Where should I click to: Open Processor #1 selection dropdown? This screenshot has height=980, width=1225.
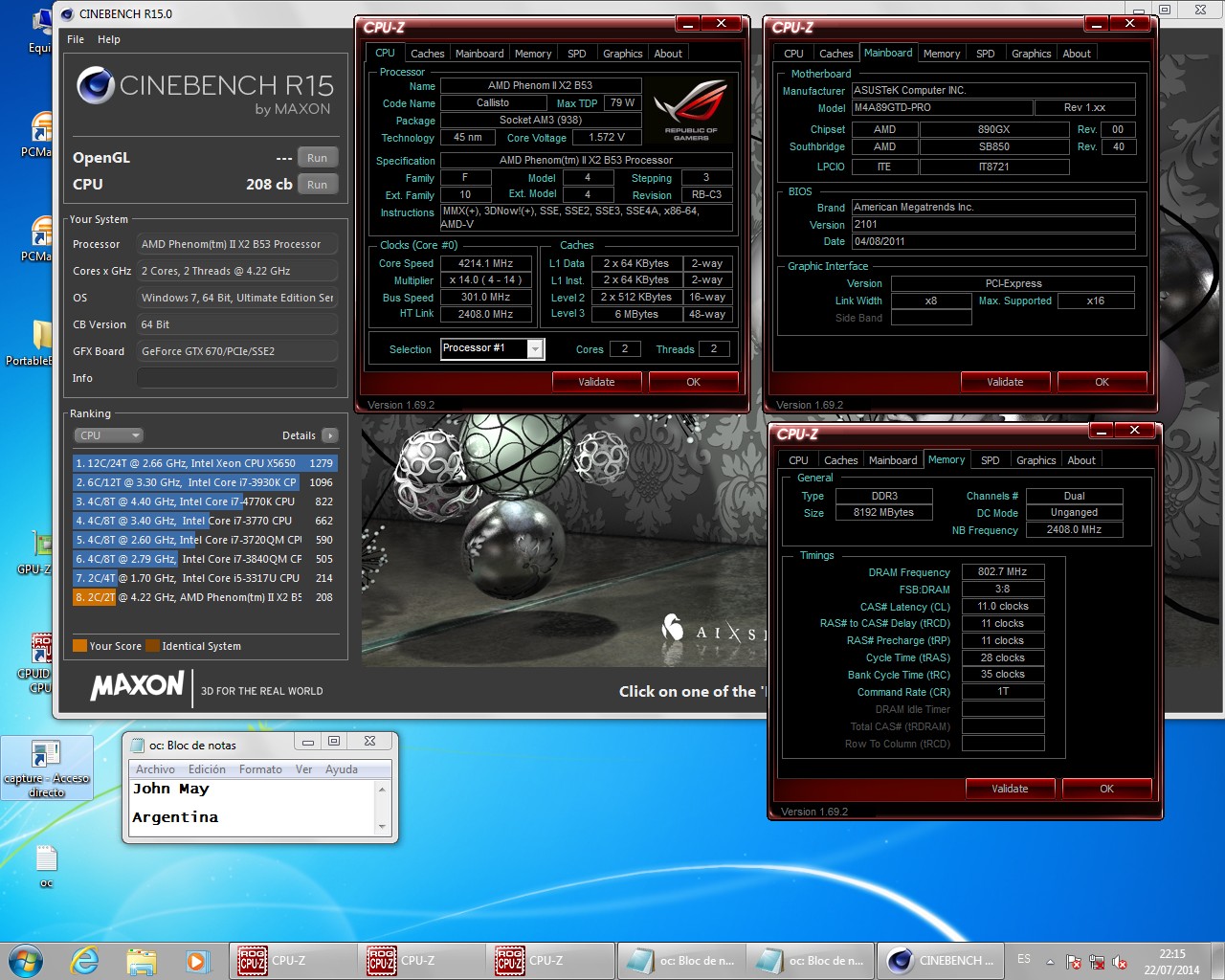(x=536, y=349)
